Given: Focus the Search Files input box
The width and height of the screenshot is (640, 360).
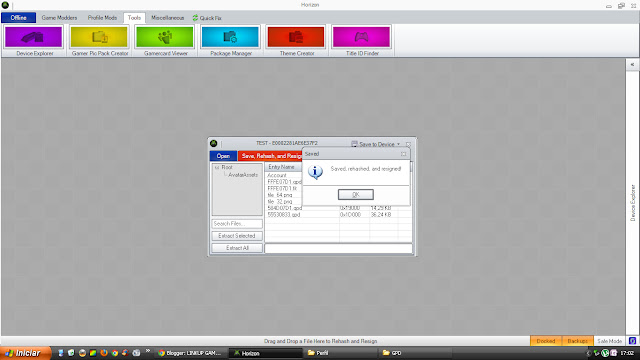Looking at the screenshot, I should click(237, 224).
